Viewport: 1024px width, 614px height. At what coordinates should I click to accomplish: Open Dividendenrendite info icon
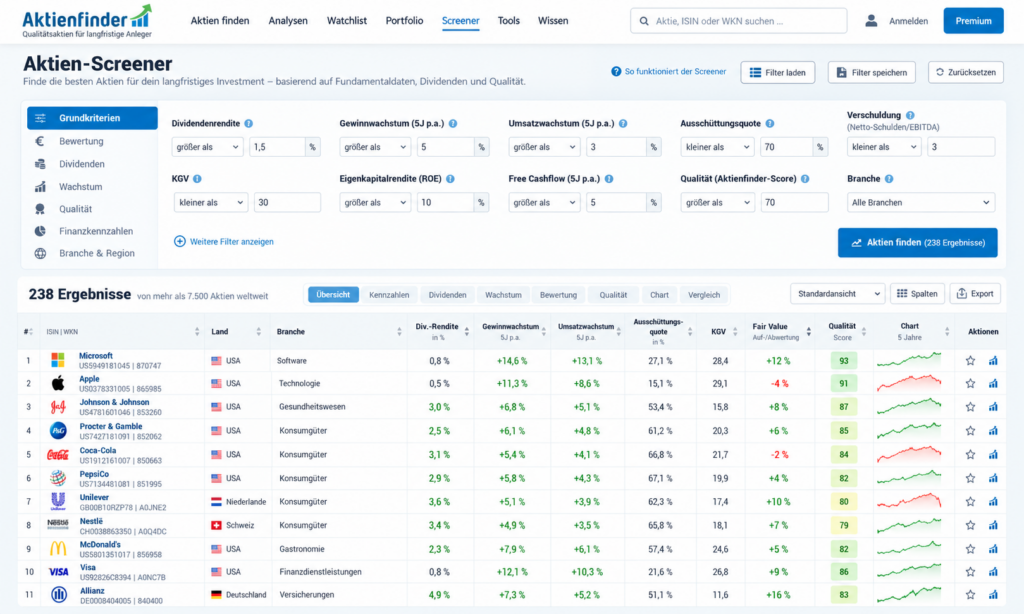pos(249,123)
